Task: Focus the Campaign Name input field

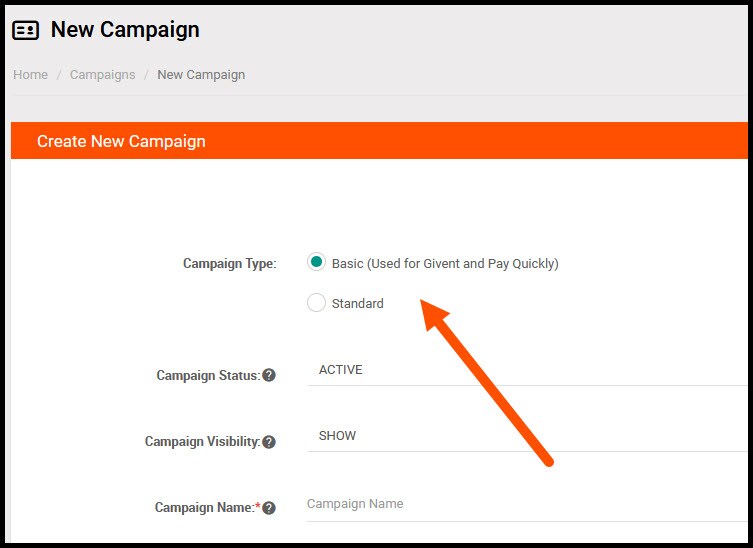Action: 527,504
